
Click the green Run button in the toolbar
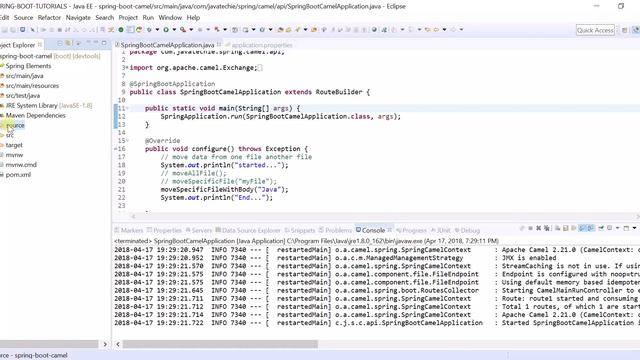[x=166, y=30]
